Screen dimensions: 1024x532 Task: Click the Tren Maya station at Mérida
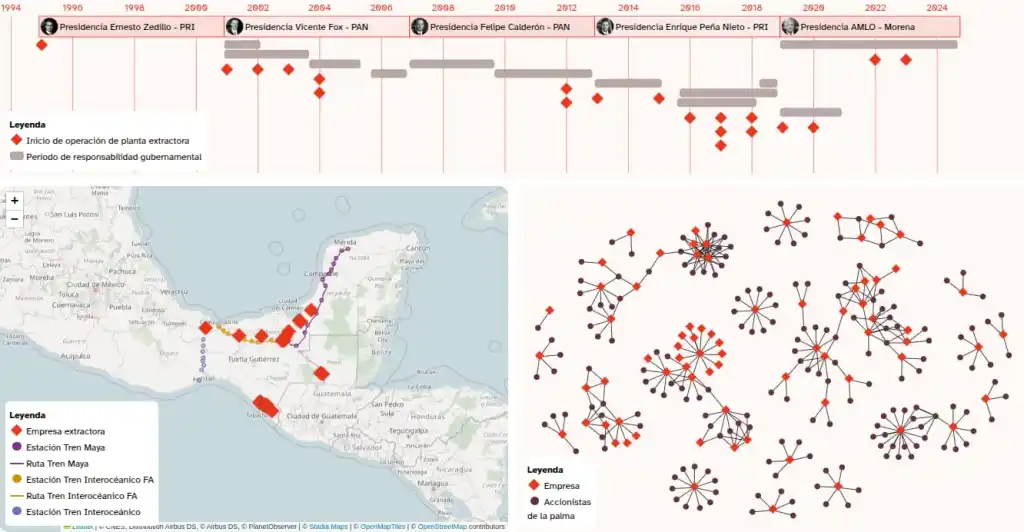[x=348, y=250]
